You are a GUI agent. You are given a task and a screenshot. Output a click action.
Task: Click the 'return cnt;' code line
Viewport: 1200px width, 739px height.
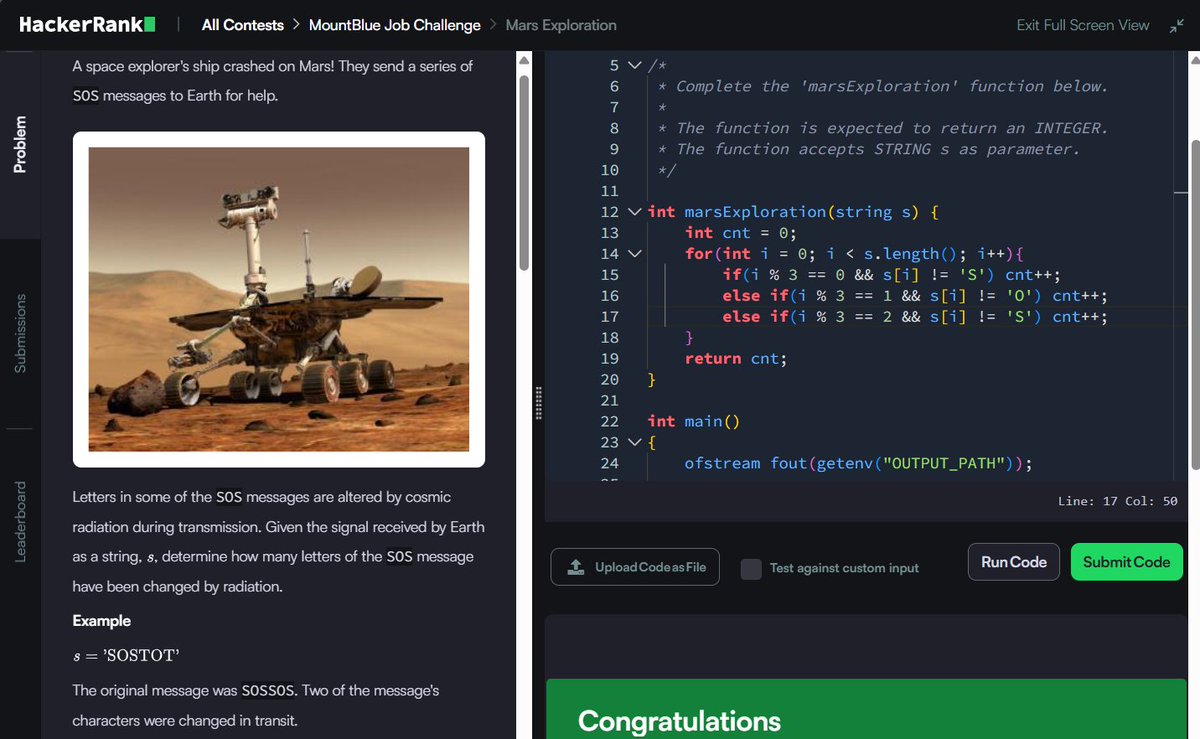coord(736,359)
